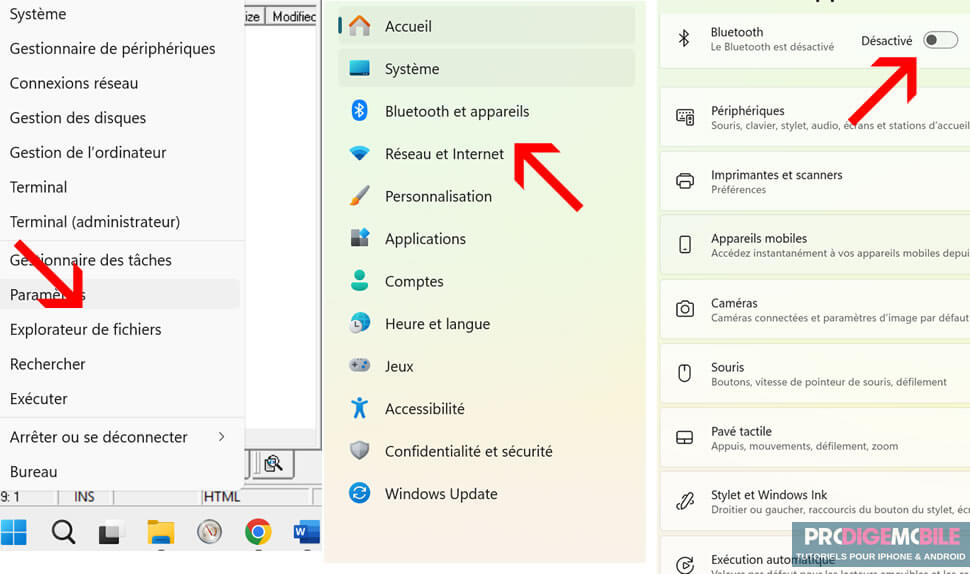Click the pen Stylet icon
This screenshot has width=970, height=574.
point(685,500)
